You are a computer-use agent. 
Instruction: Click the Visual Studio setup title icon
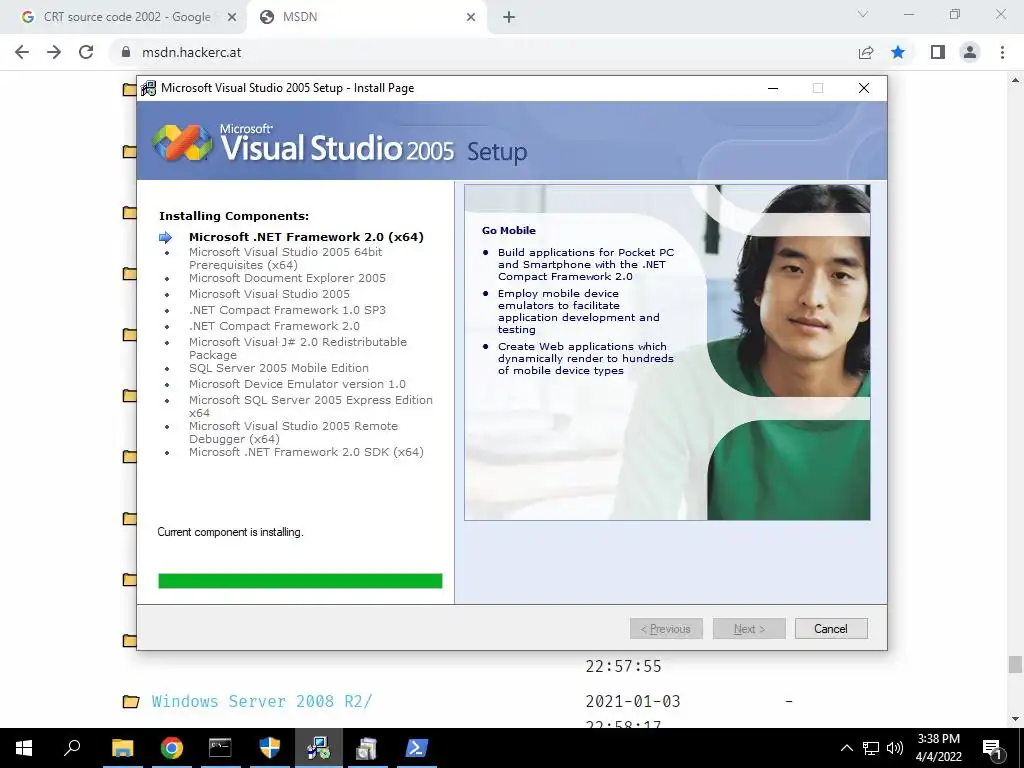pos(149,88)
